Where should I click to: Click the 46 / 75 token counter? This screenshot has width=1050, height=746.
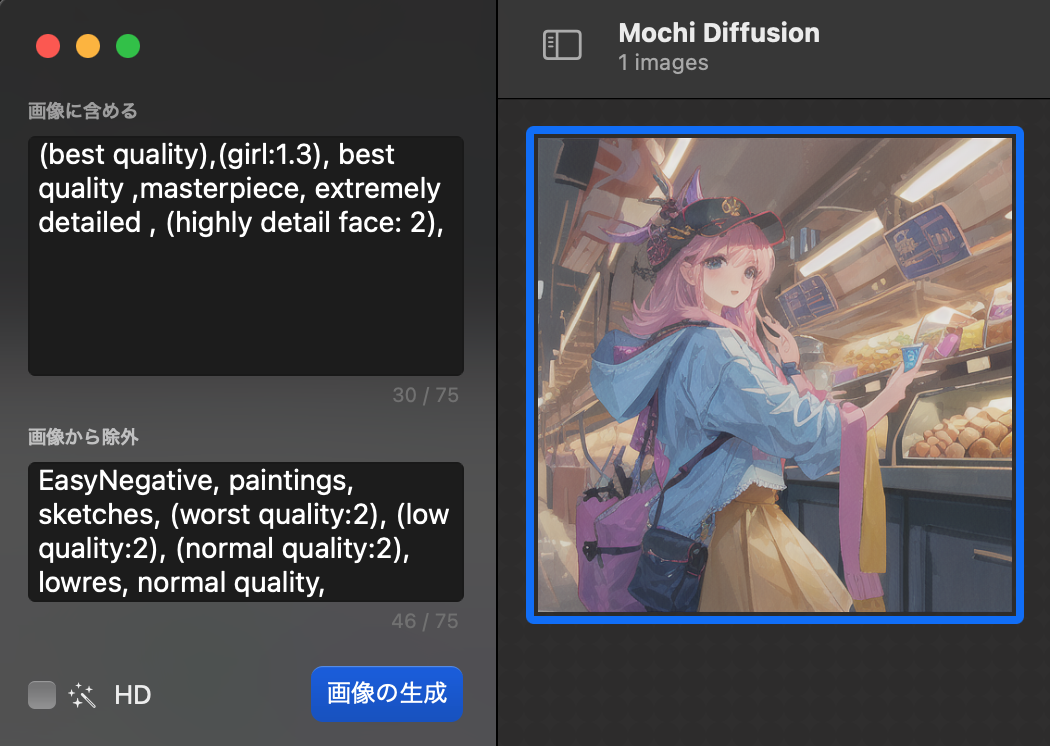pyautogui.click(x=425, y=621)
